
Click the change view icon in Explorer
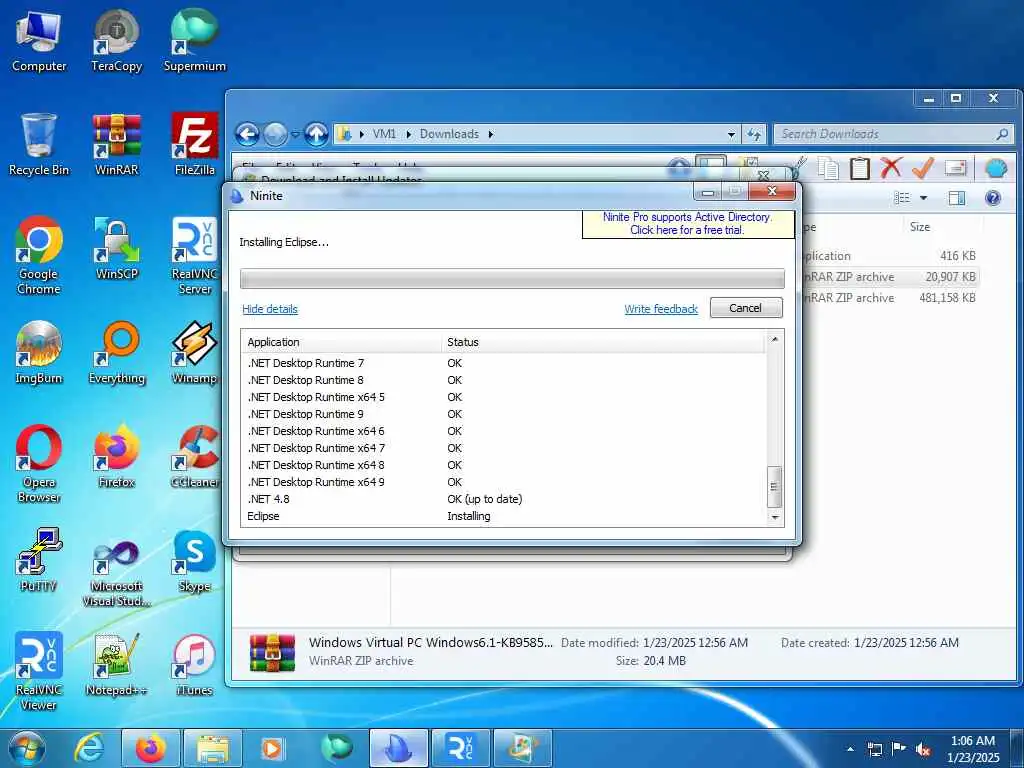tap(902, 198)
